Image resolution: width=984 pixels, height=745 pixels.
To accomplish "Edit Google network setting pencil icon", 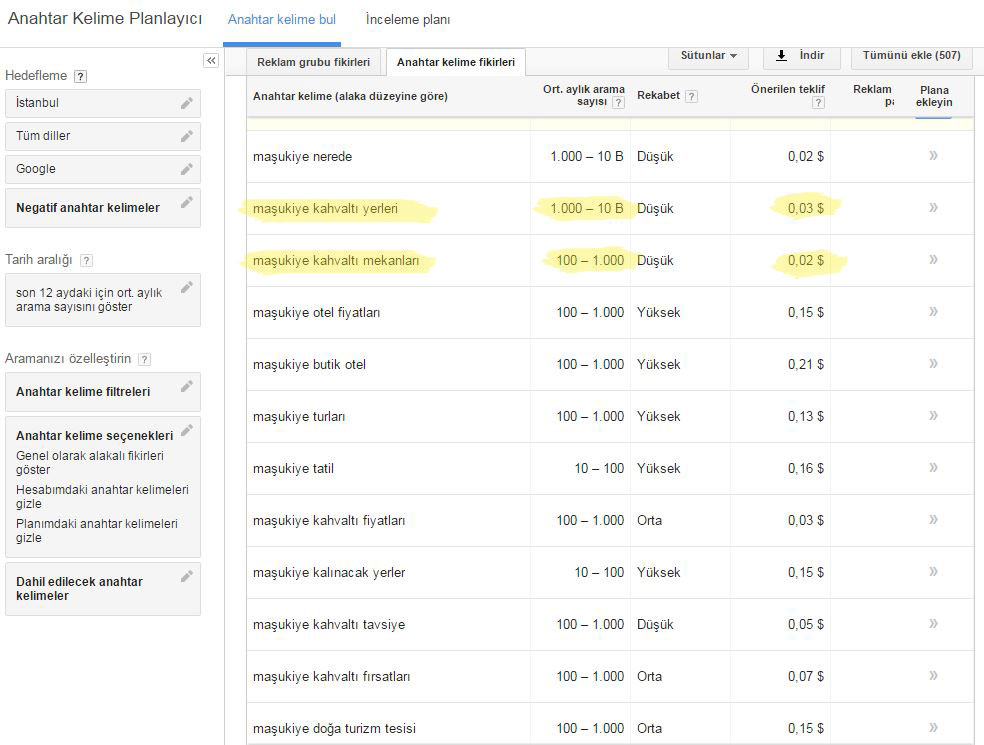I will (186, 169).
